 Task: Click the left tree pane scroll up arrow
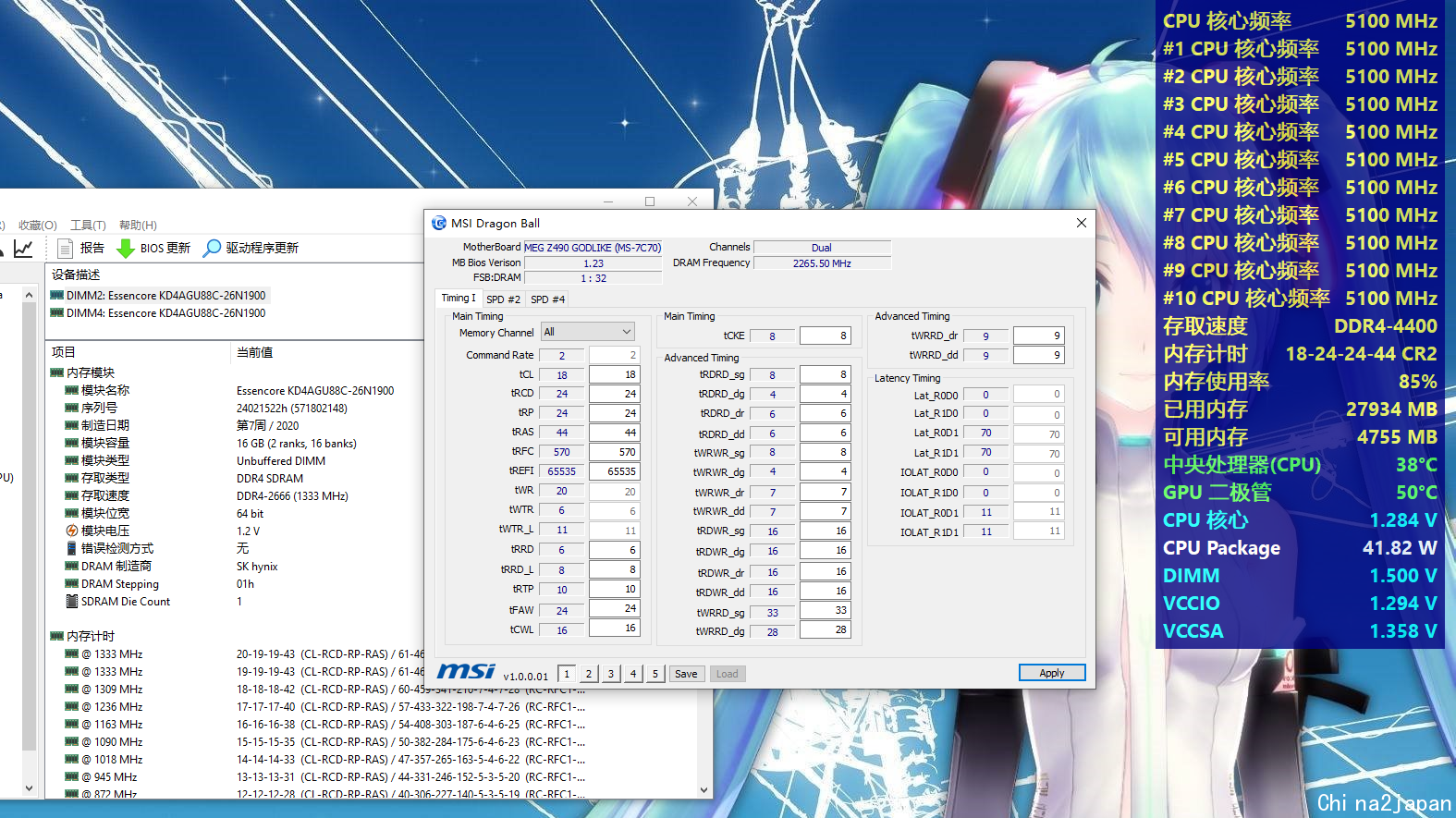[x=29, y=295]
